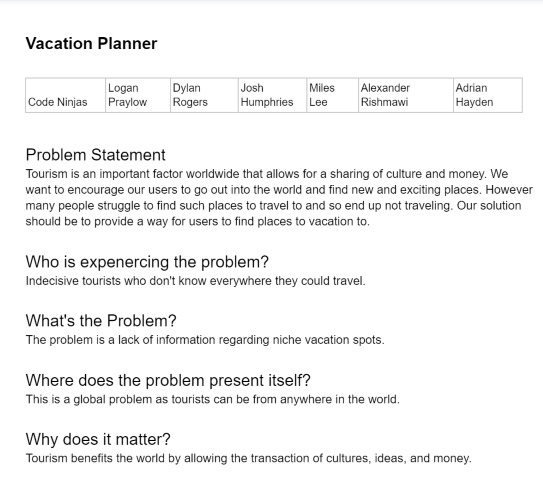
Task: Select the Dylan Rogers cell
Action: [204, 95]
